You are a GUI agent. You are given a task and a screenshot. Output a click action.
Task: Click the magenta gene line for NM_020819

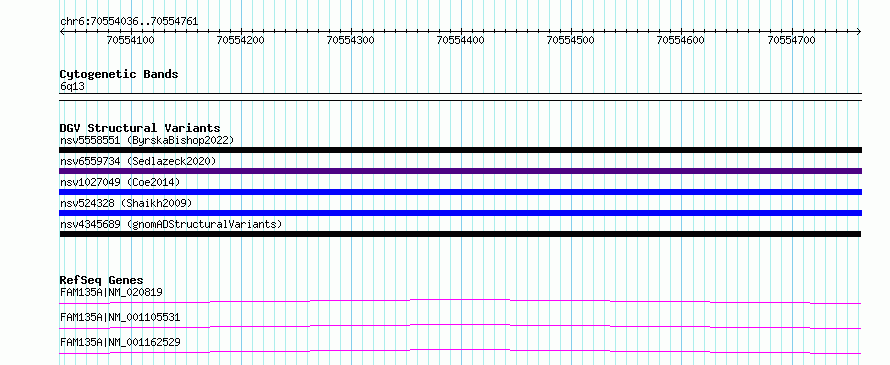click(x=460, y=301)
